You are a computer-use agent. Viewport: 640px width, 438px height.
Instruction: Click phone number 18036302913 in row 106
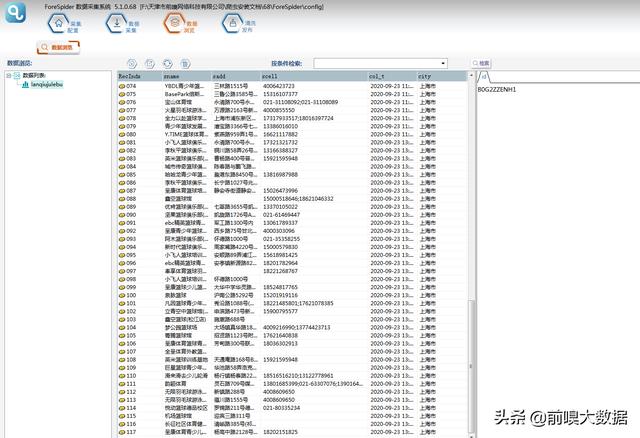pos(280,344)
